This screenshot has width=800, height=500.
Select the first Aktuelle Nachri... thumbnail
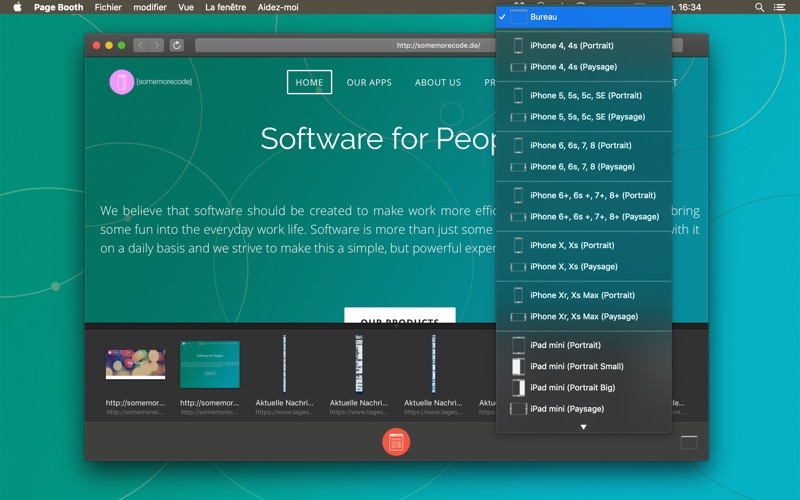284,364
